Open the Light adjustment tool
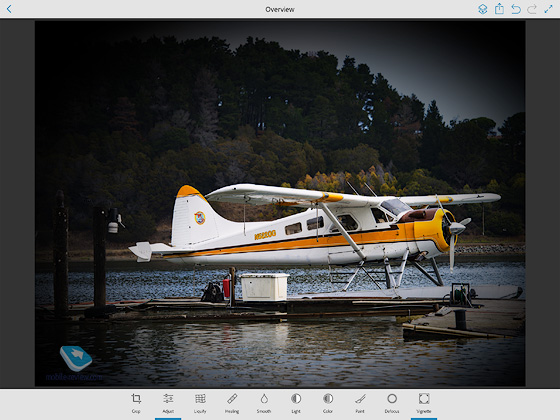Screen dimensions: 560x420 (x=296, y=403)
